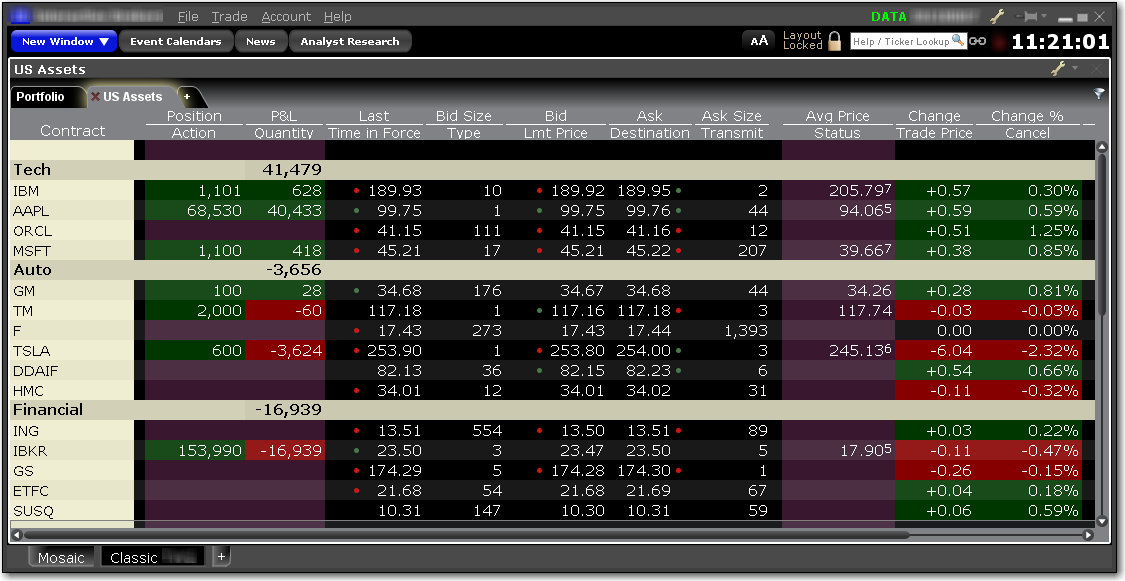Select the TSLA contract row
Image resolution: width=1125 pixels, height=581 pixels.
553,351
